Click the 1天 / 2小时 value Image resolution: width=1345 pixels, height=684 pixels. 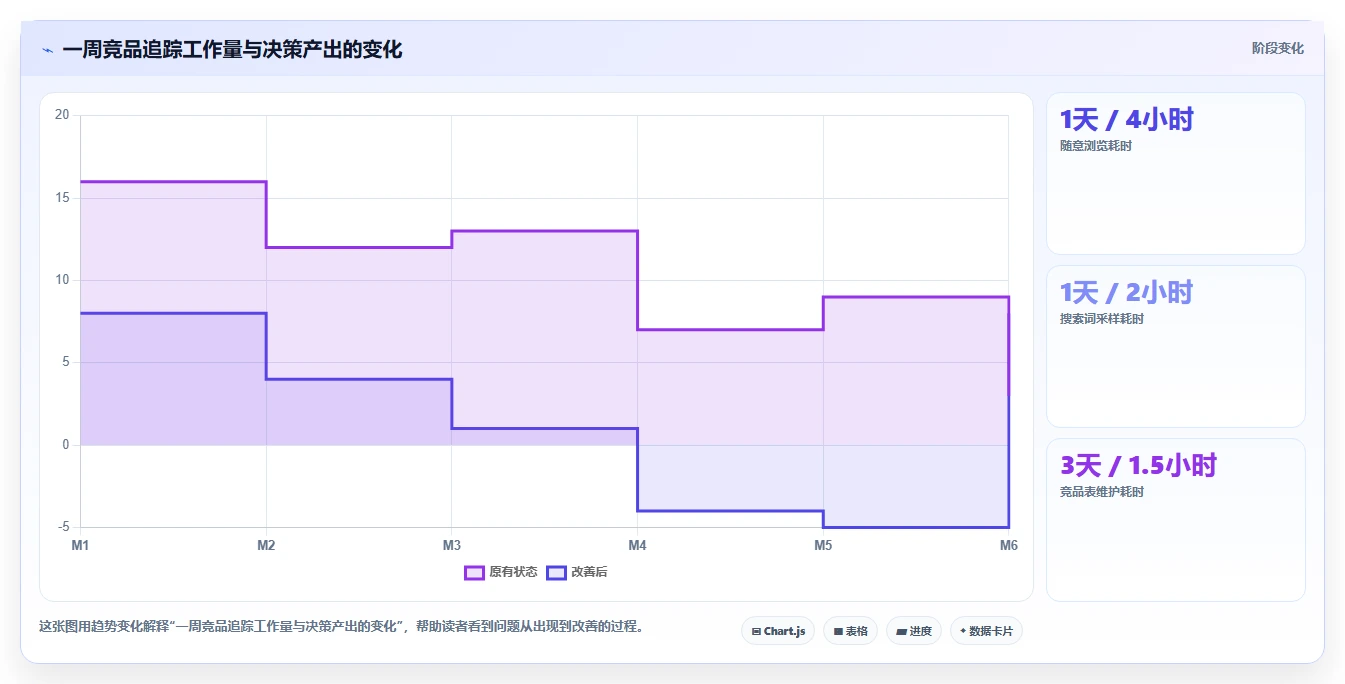click(x=1127, y=293)
